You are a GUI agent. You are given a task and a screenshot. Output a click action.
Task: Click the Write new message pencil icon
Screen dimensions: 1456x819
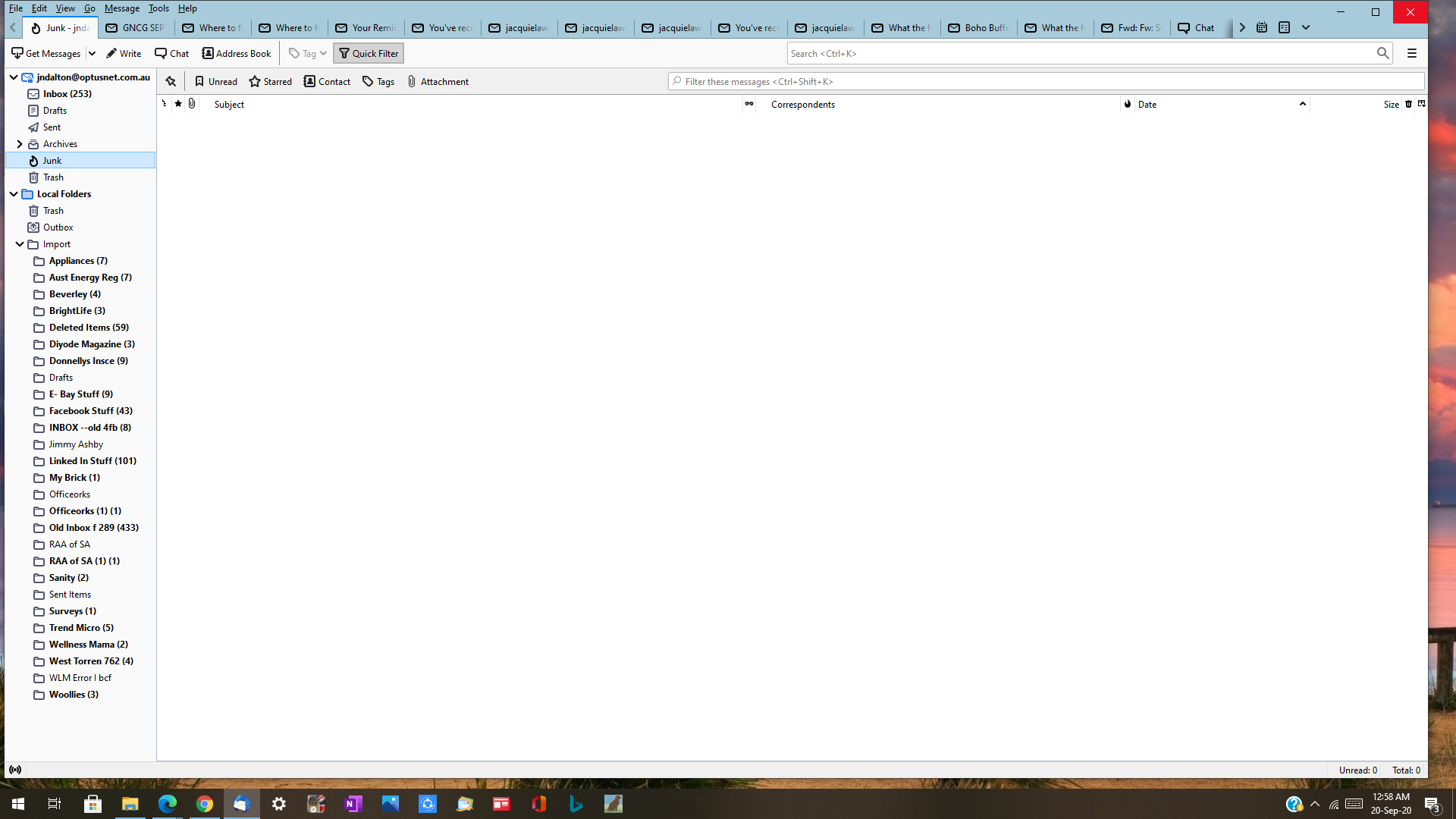point(111,53)
